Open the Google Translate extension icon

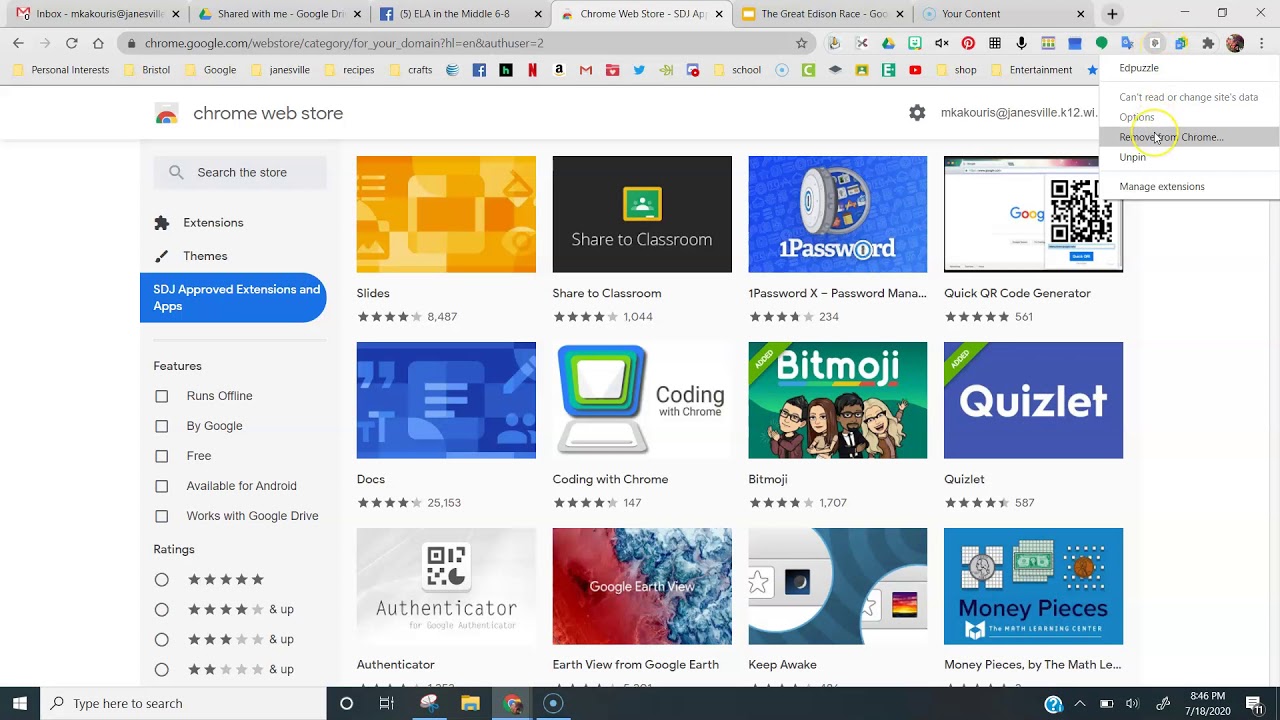tap(1128, 43)
